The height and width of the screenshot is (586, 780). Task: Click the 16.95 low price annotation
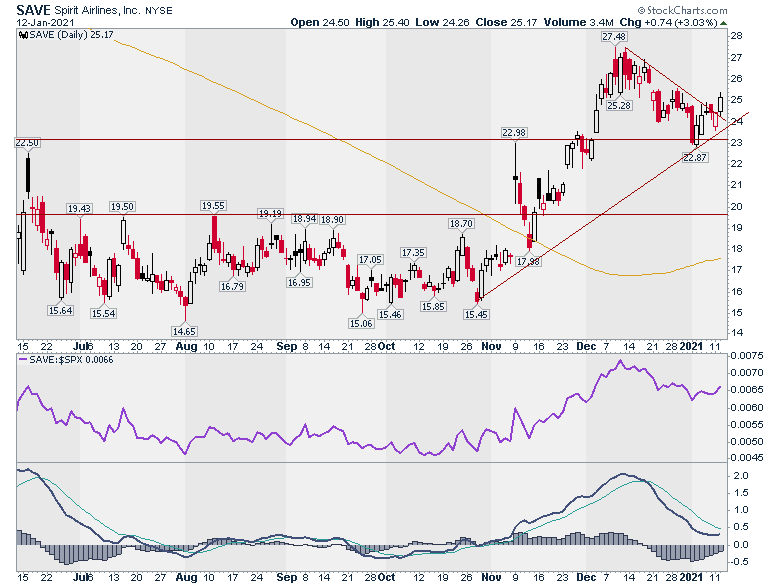(299, 283)
